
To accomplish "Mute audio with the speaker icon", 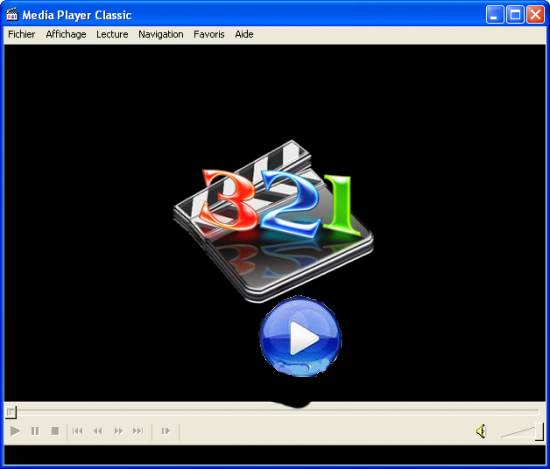I will click(481, 431).
